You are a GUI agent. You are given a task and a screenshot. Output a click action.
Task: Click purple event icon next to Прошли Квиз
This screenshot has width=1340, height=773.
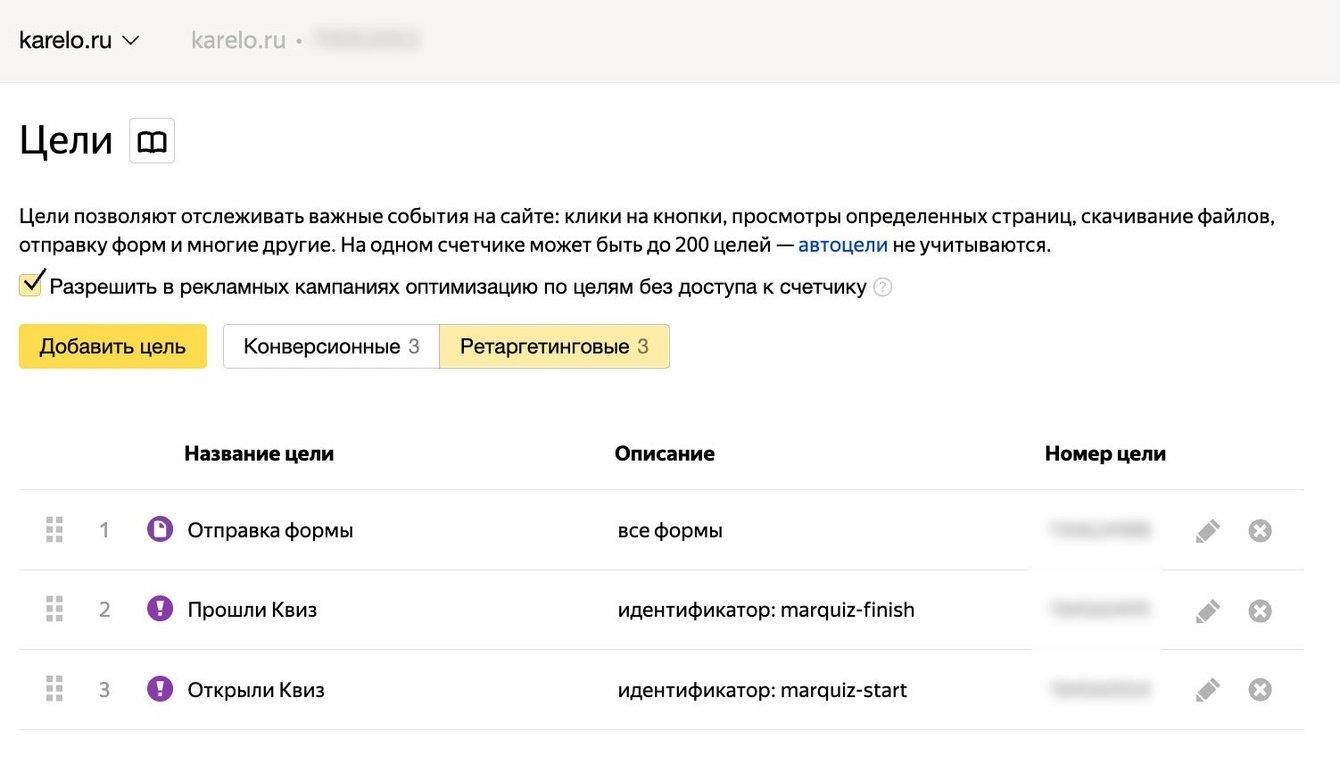(160, 608)
